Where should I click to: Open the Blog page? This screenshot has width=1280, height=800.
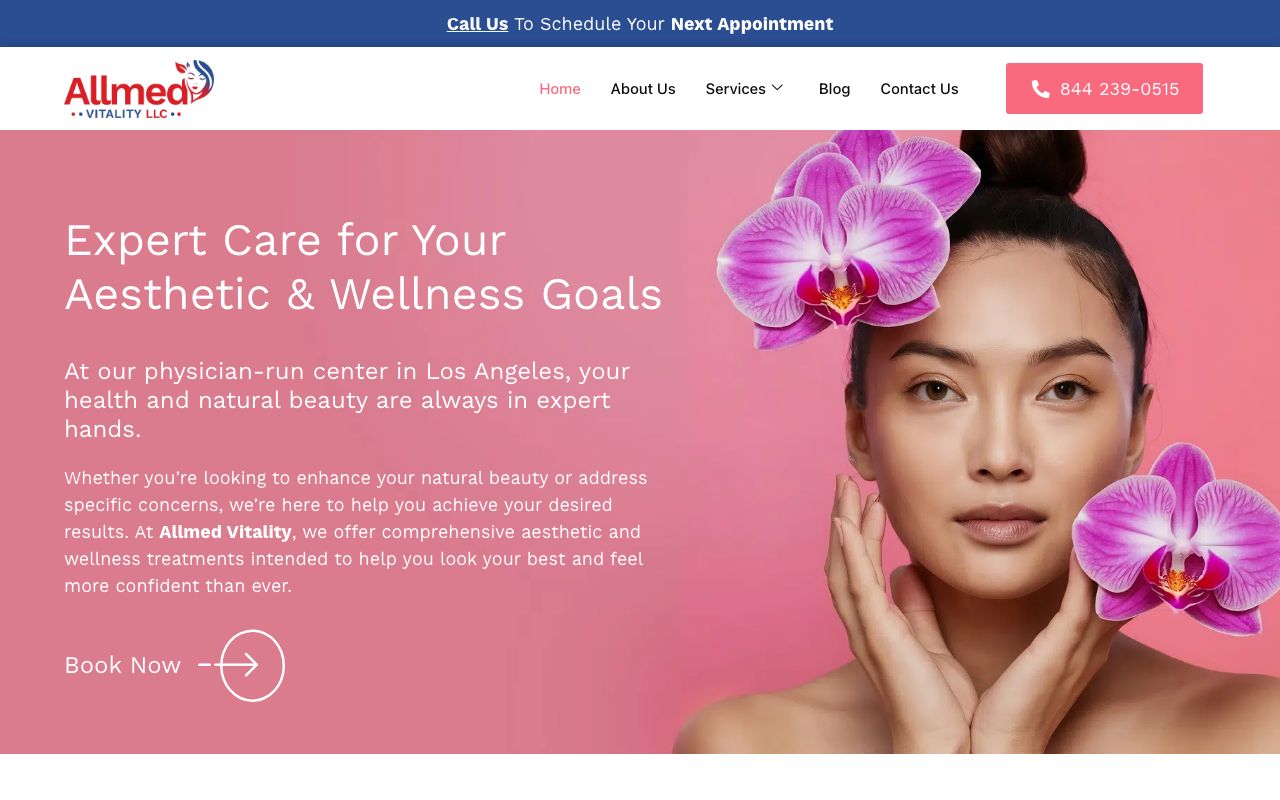pyautogui.click(x=834, y=89)
